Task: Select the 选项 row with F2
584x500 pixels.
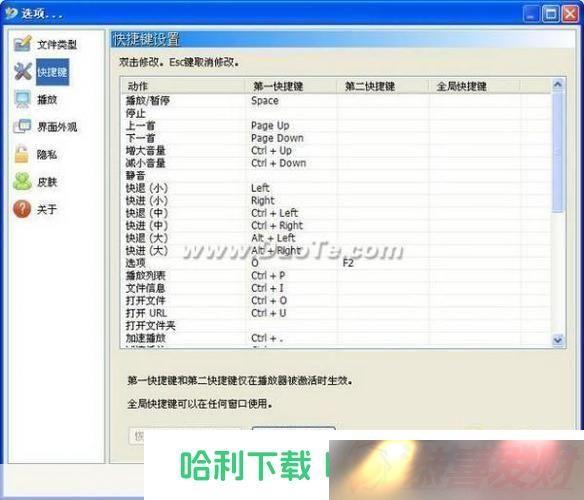Action: click(336, 263)
